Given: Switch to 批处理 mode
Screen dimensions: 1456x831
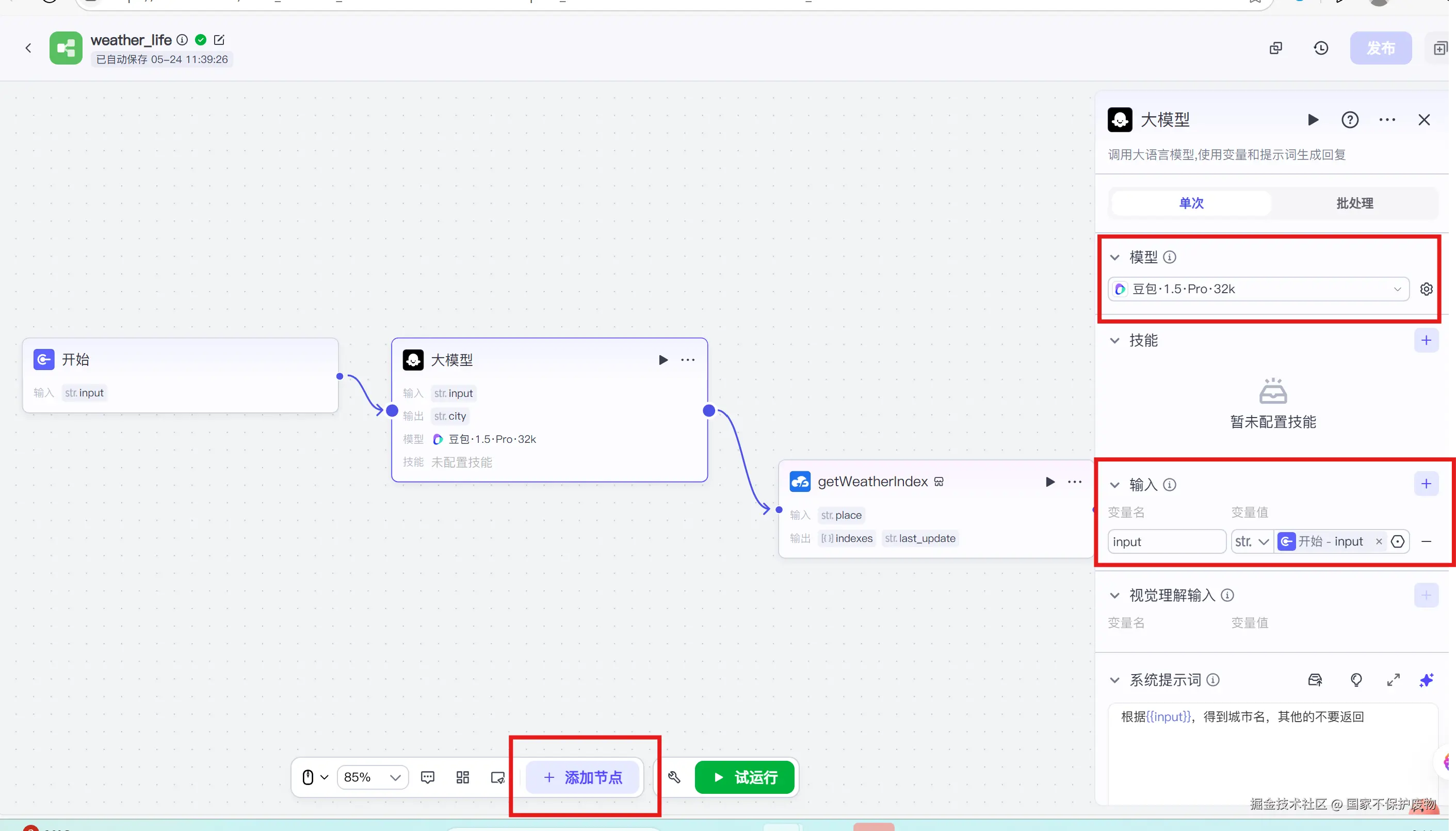Looking at the screenshot, I should [1354, 203].
